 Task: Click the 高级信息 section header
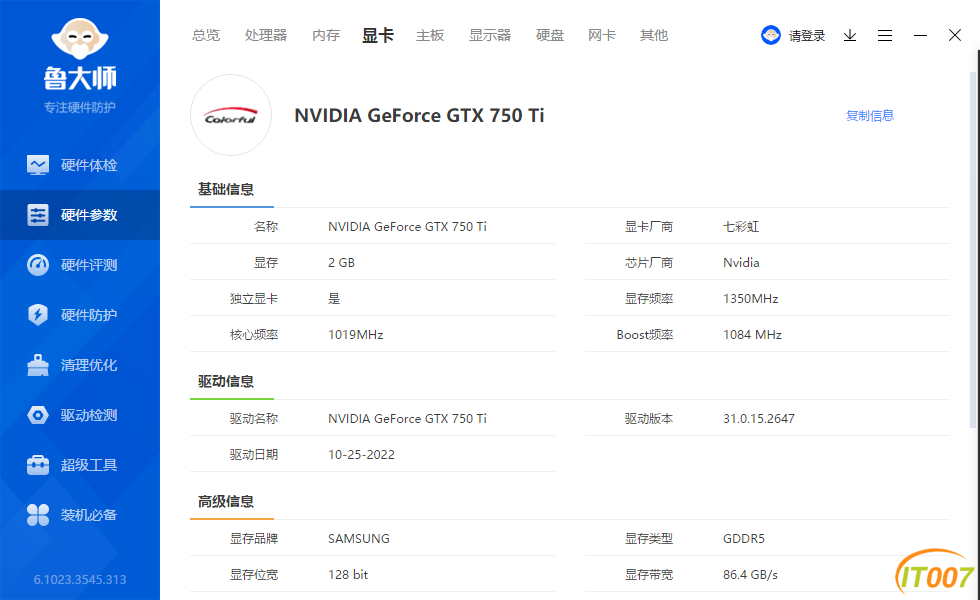[226, 501]
